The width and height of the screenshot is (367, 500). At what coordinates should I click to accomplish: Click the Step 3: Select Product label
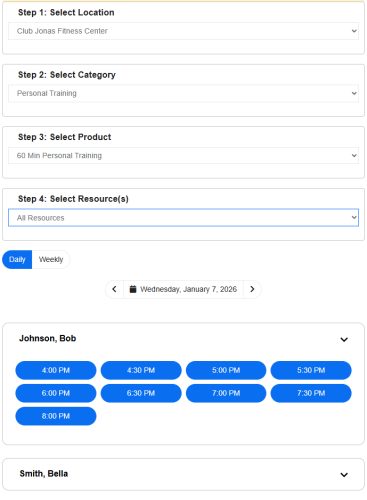64,137
